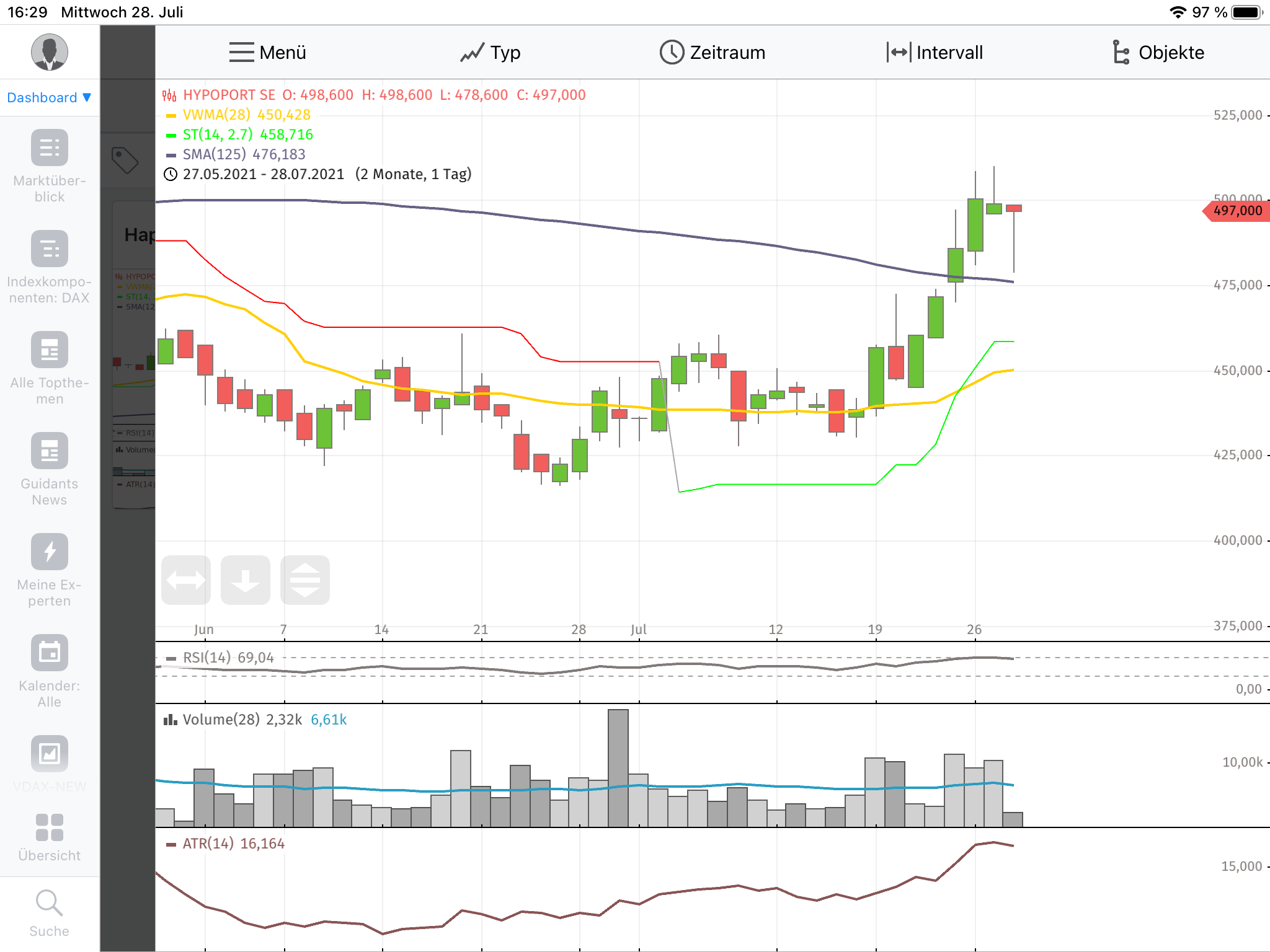
Task: Expand the Dashboard dropdown
Action: tap(49, 98)
